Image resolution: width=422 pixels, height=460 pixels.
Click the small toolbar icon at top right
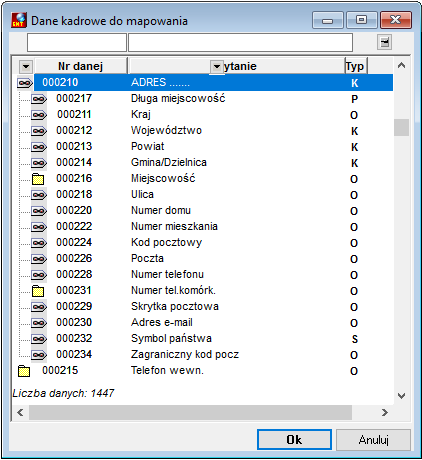pos(385,42)
